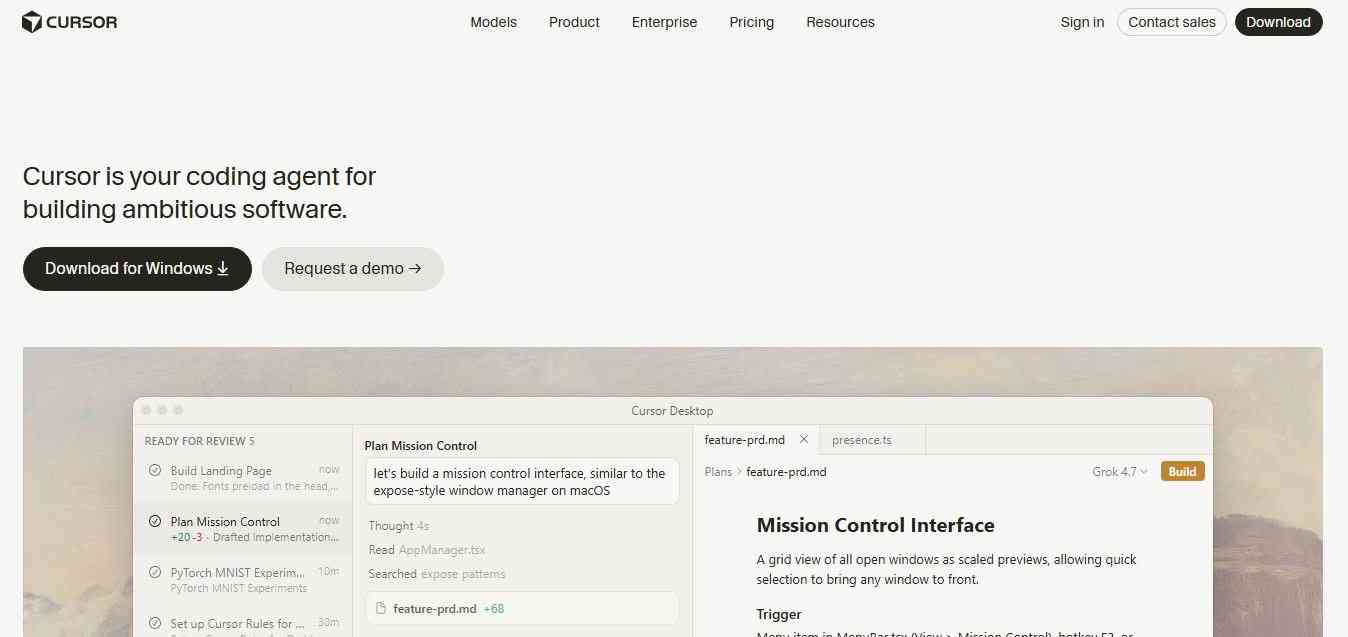1348x637 pixels.
Task: Open the Product menu
Action: pos(574,22)
